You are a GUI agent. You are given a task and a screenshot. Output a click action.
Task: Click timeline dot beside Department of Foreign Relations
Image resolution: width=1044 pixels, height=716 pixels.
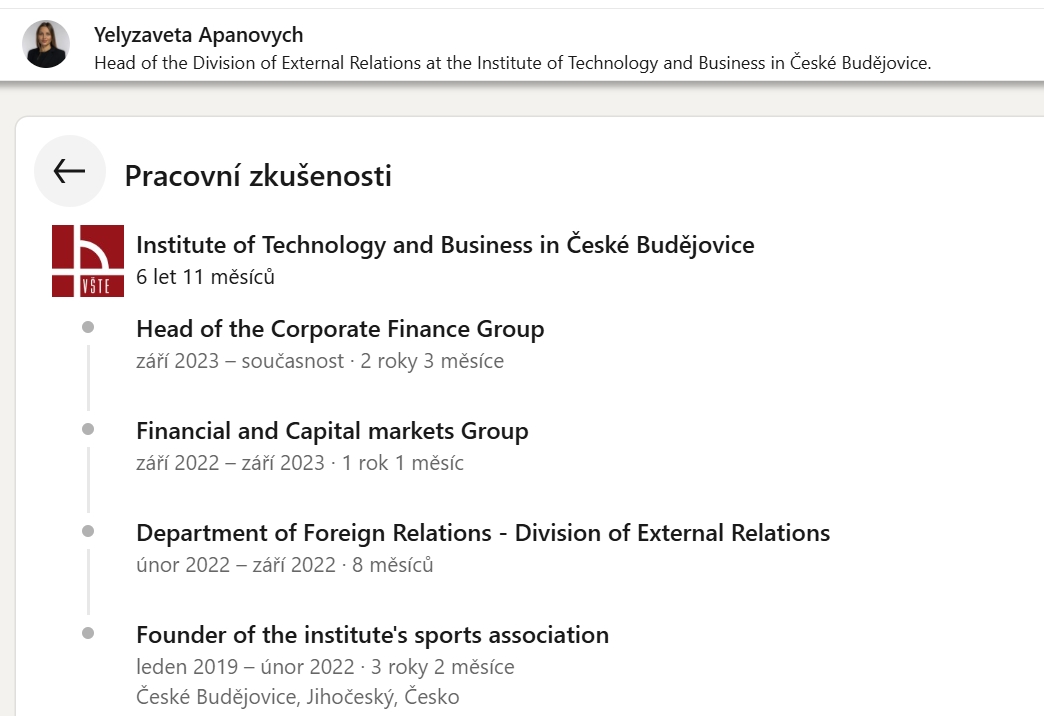point(88,531)
